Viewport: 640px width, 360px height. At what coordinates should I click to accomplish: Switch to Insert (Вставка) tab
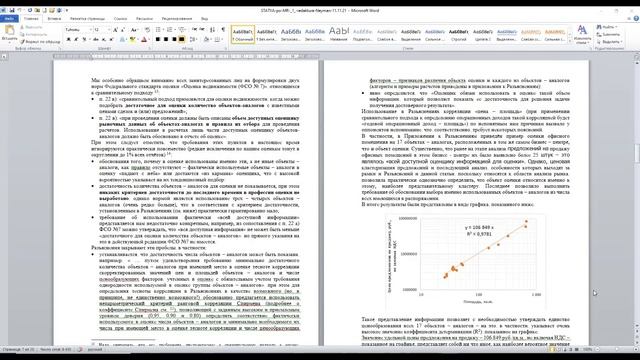[x=54, y=18]
